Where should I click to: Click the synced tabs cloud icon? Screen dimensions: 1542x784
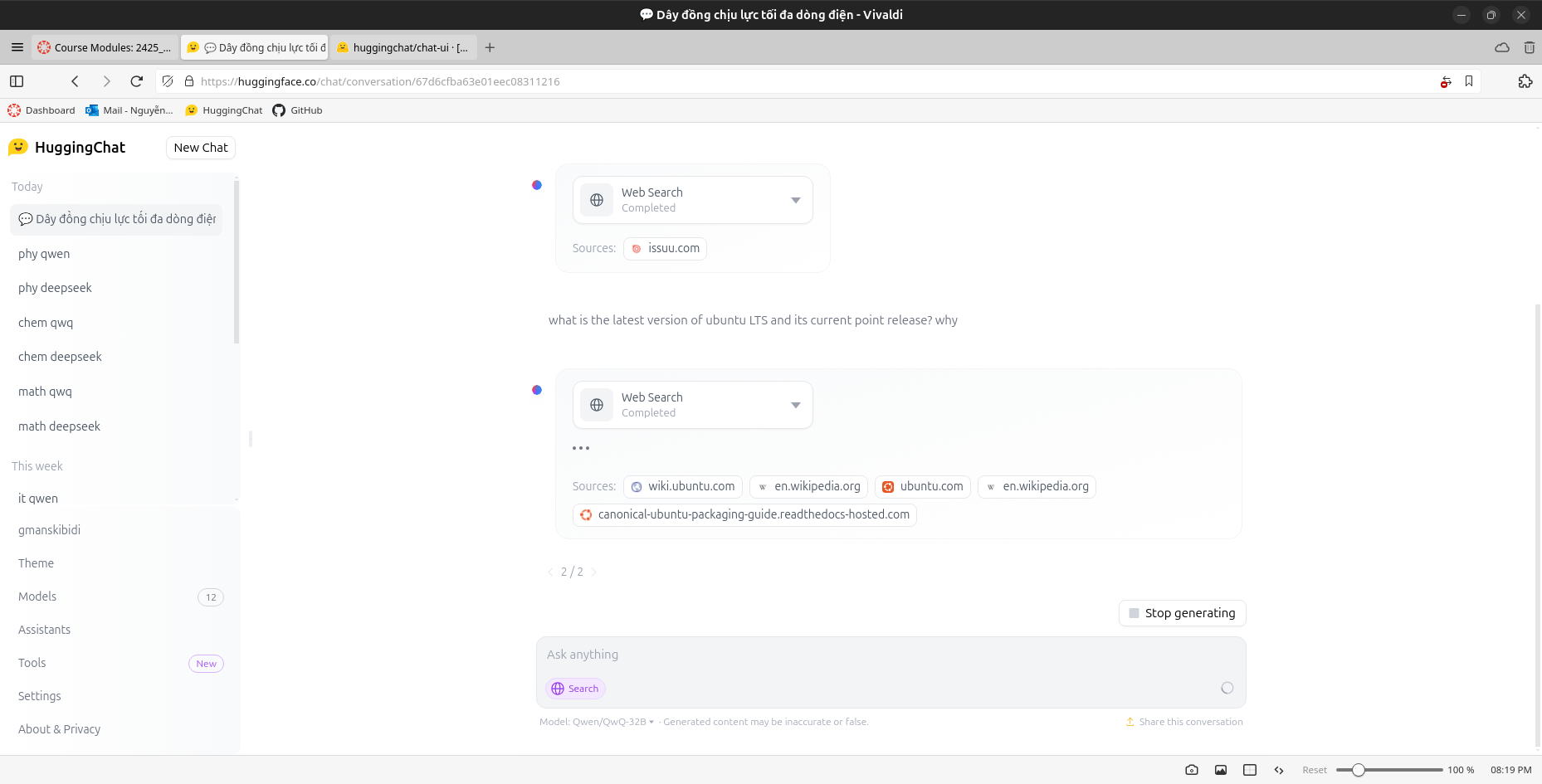tap(1501, 47)
